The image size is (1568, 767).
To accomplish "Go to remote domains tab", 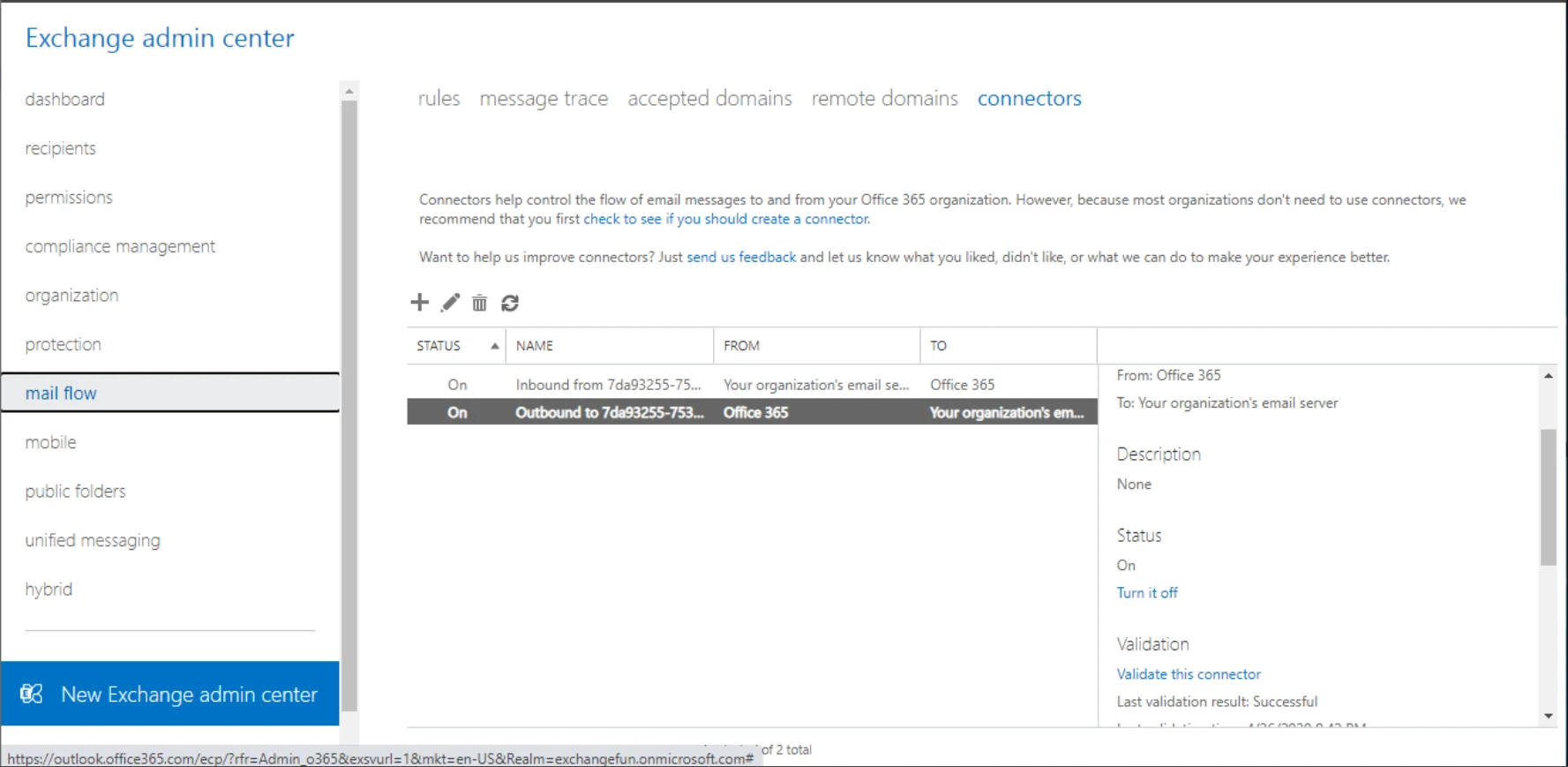I will (x=884, y=99).
